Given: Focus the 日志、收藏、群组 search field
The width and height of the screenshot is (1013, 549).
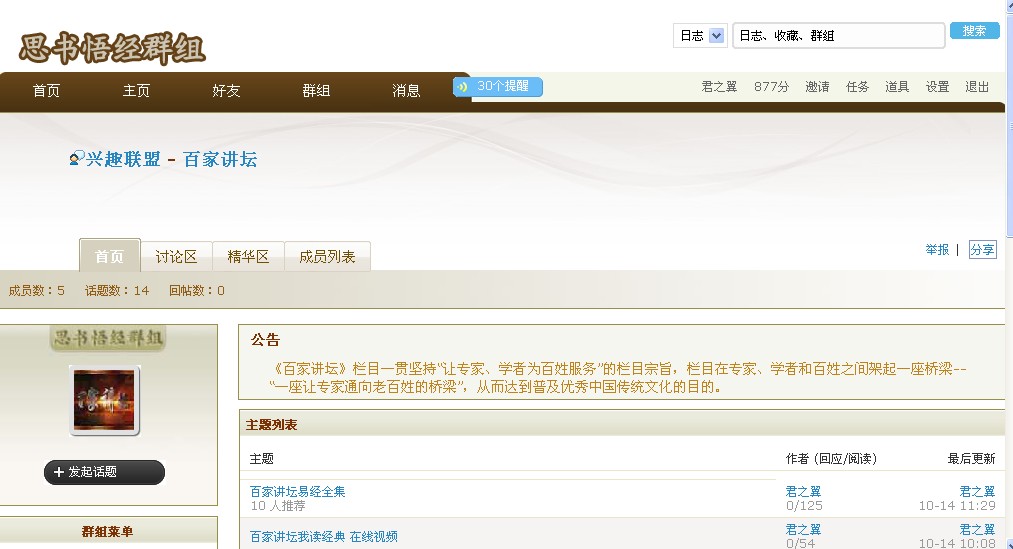Looking at the screenshot, I should pos(839,36).
